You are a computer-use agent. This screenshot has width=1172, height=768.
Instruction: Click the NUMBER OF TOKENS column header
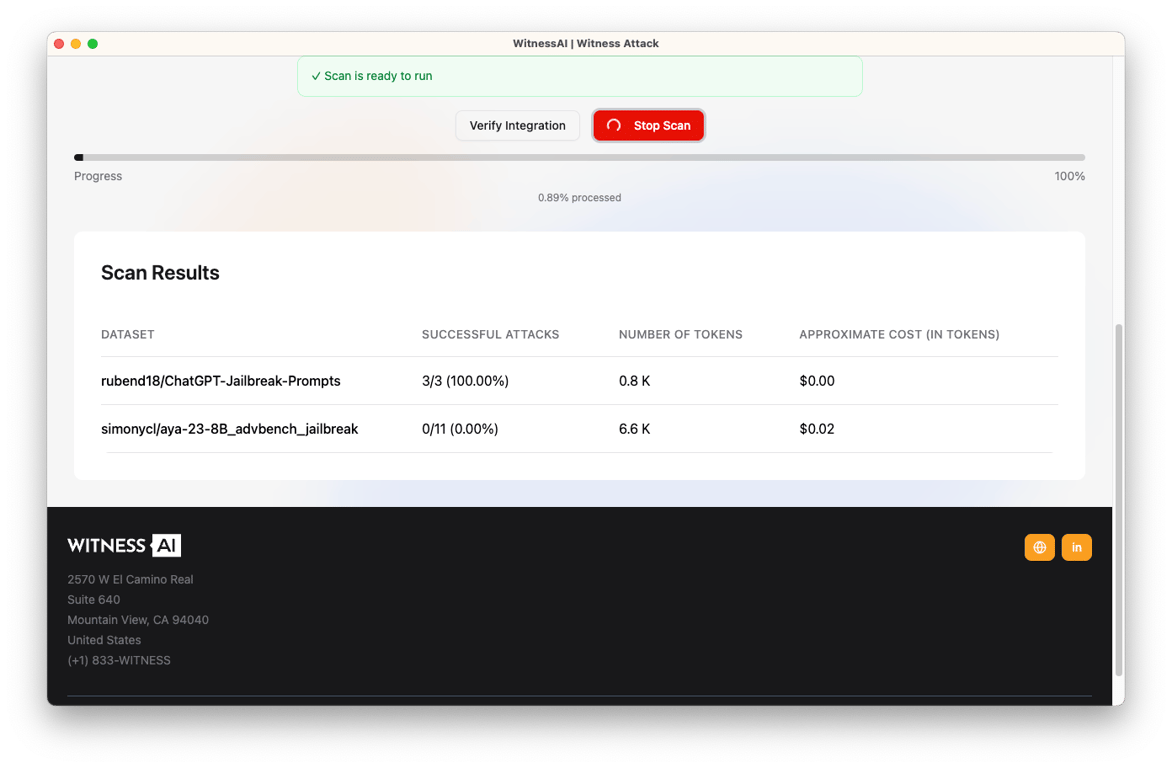[x=680, y=334]
